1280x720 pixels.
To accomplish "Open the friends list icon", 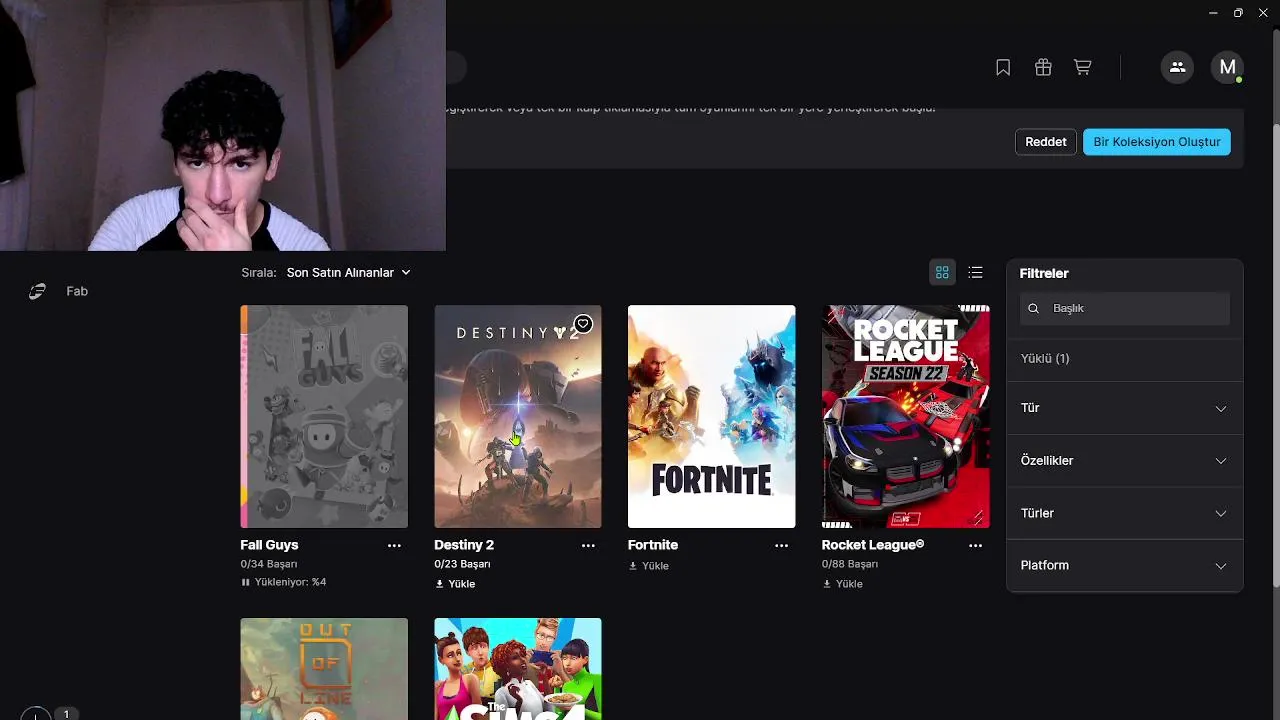I will click(1177, 67).
